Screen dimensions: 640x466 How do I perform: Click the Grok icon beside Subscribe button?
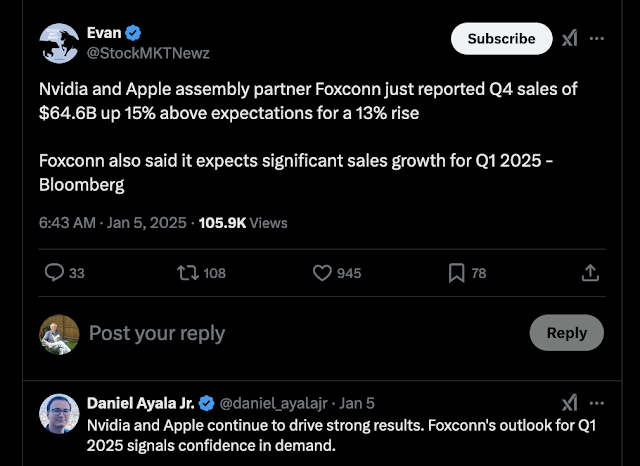click(569, 38)
